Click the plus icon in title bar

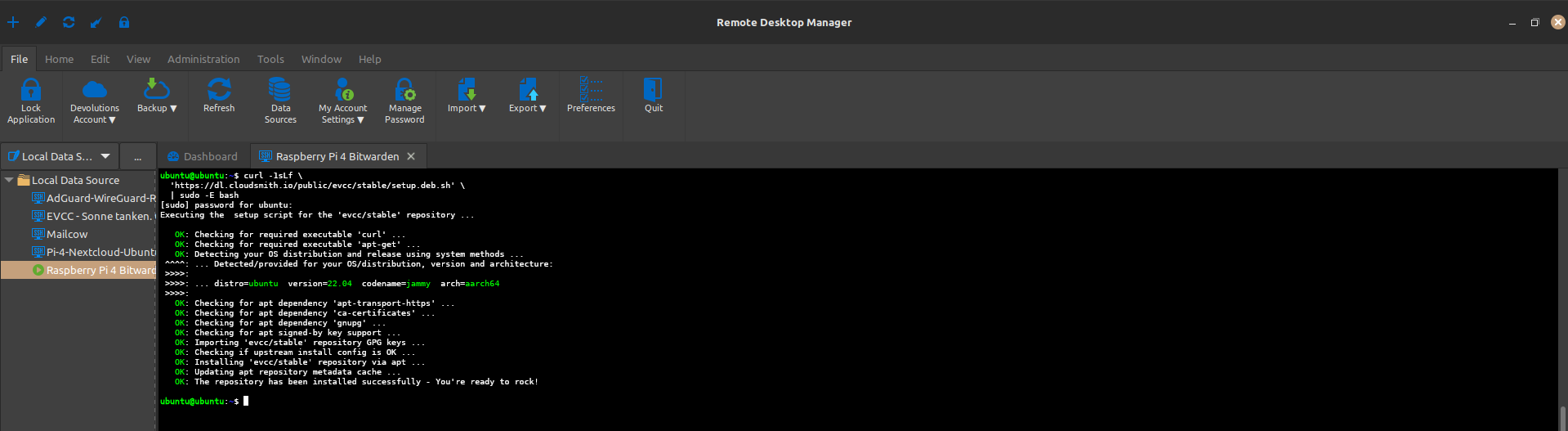13,22
